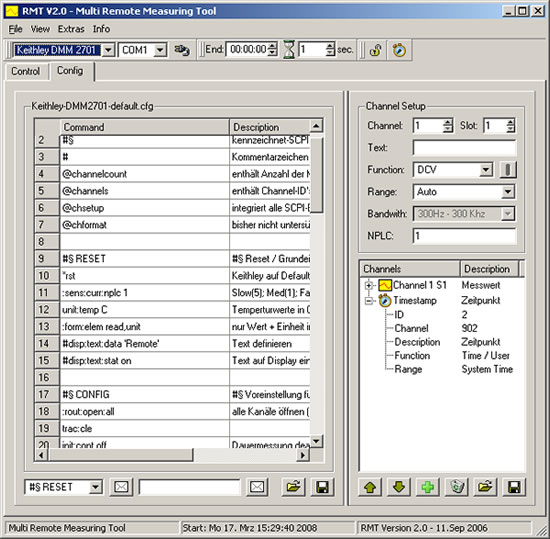The width and height of the screenshot is (550, 539).
Task: Select the '@chsetup' command cell
Action: tap(144, 208)
